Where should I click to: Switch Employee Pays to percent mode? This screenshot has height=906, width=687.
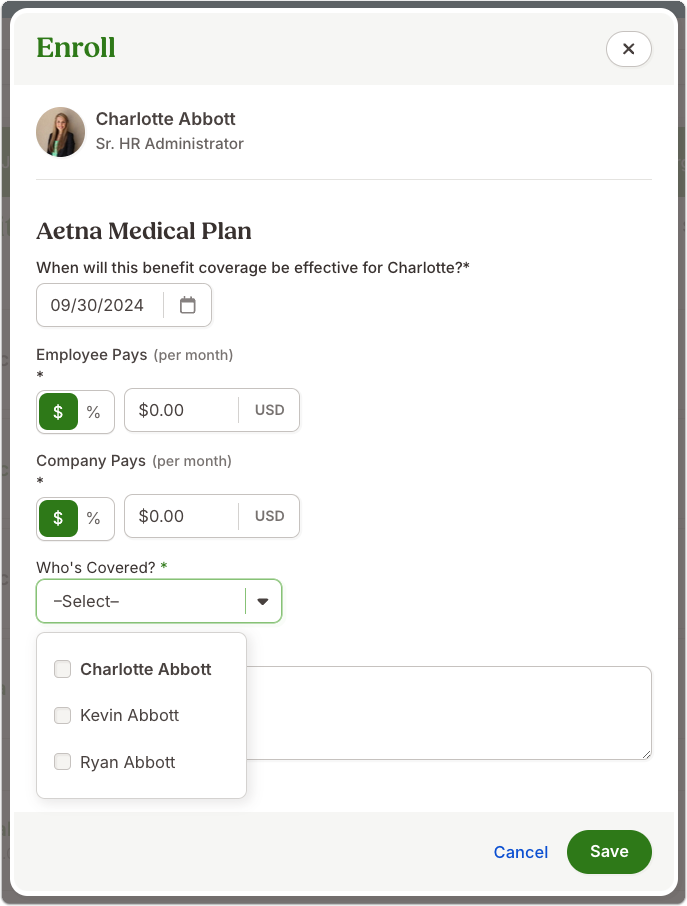tap(94, 411)
